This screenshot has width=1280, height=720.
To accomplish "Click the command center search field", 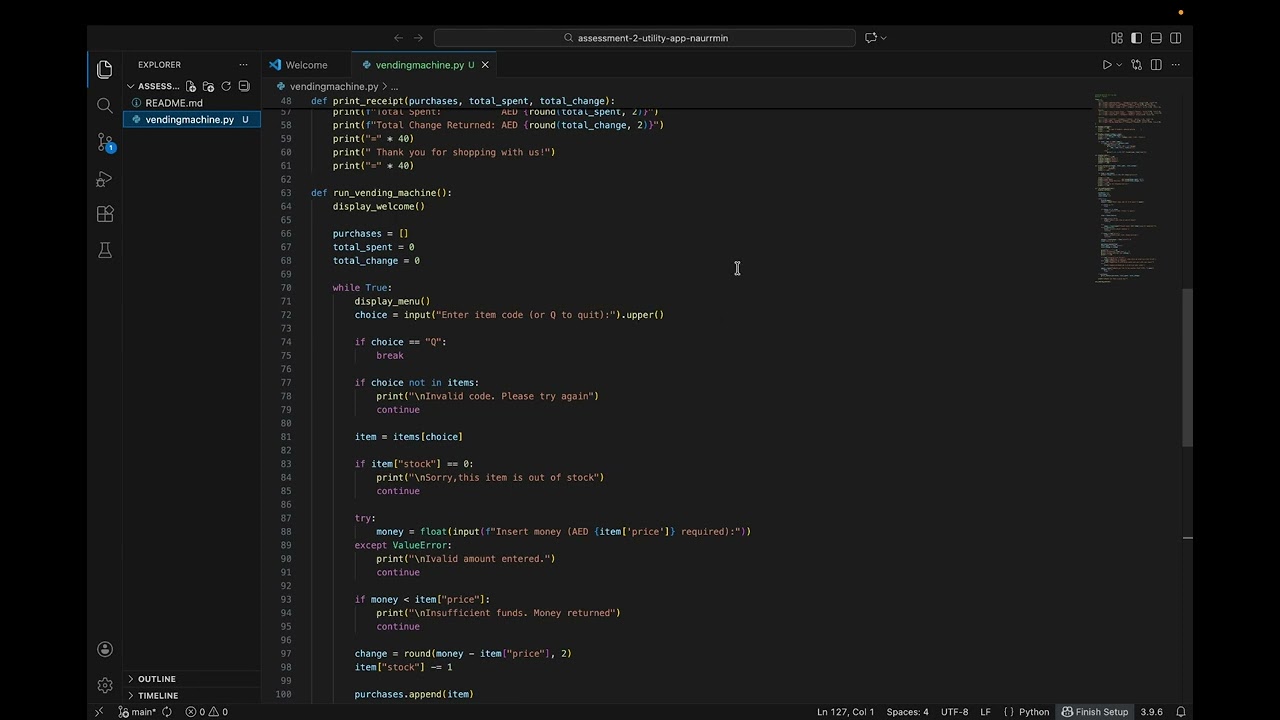I will (x=645, y=38).
